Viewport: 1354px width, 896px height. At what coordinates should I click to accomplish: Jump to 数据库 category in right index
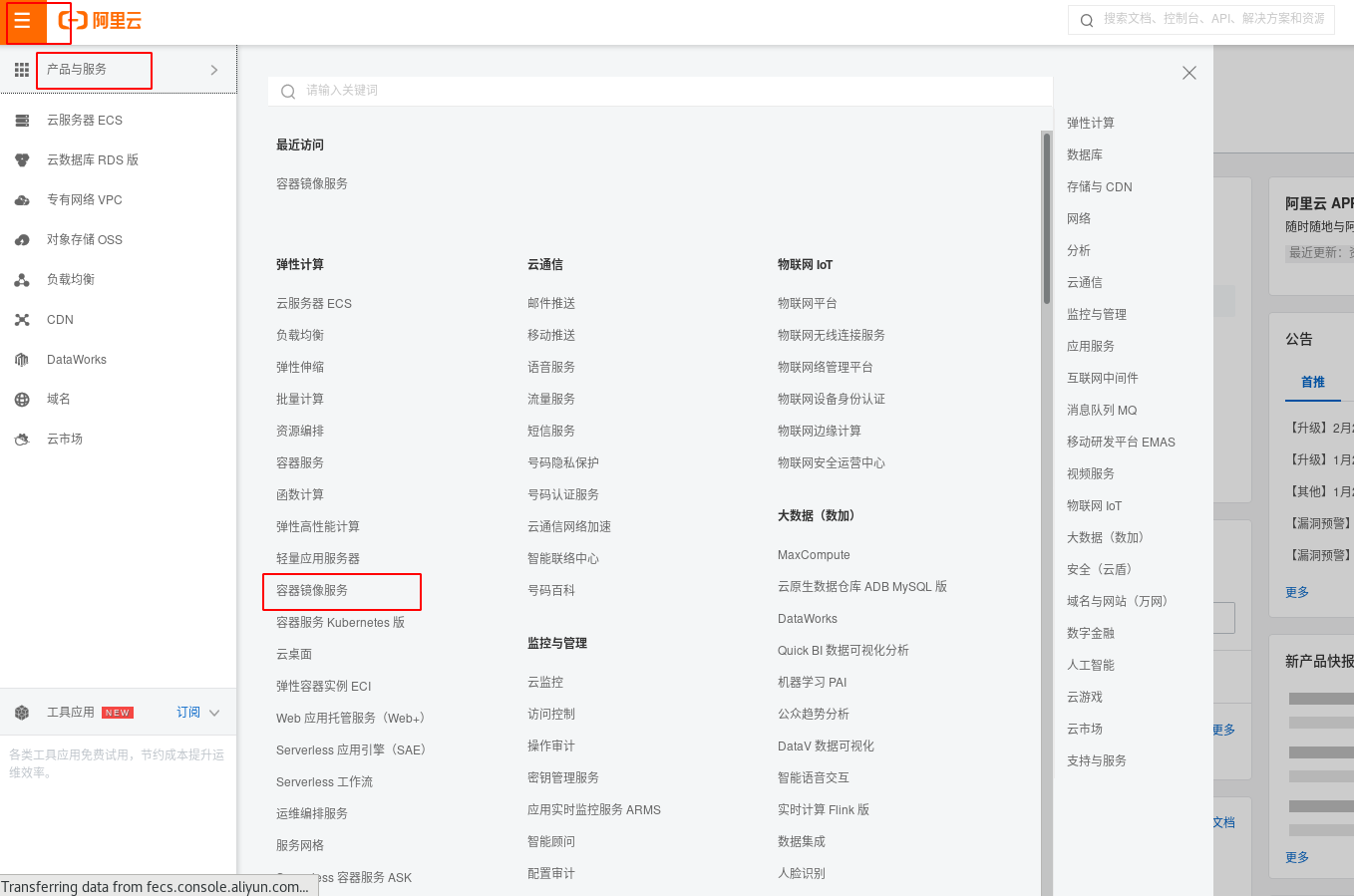(x=1085, y=154)
